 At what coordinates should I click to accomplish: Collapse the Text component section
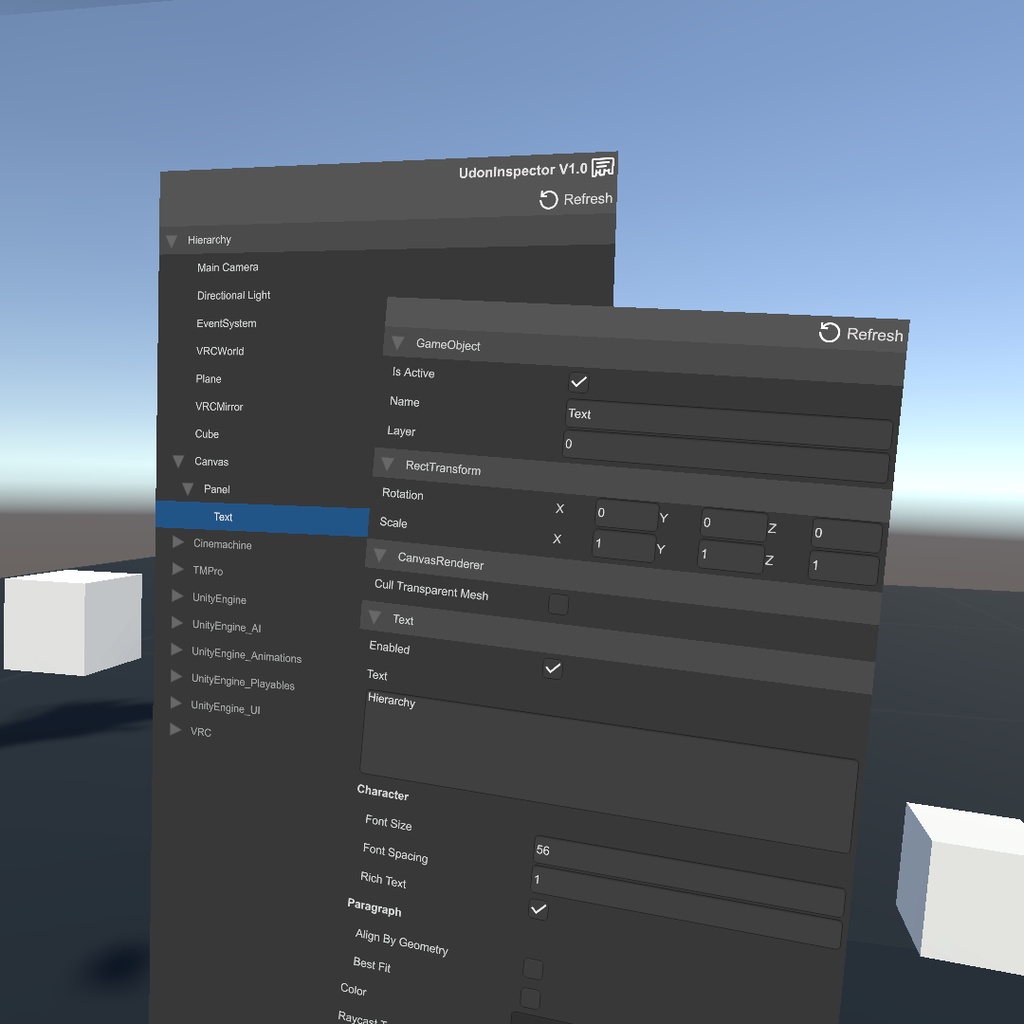(374, 616)
